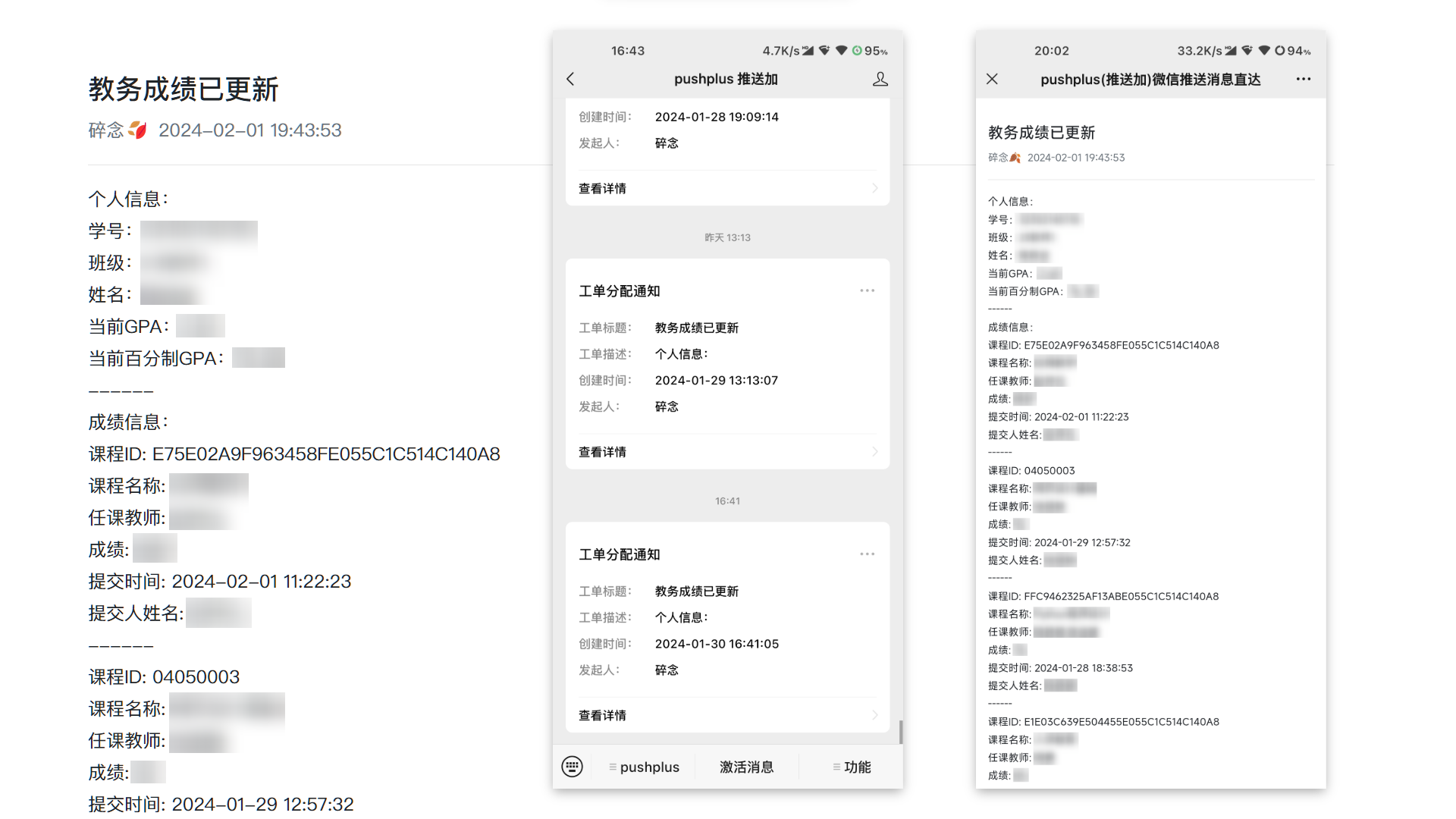
Task: Click 工单分配通知 title on the 2024-01-29 card
Action: (x=620, y=291)
